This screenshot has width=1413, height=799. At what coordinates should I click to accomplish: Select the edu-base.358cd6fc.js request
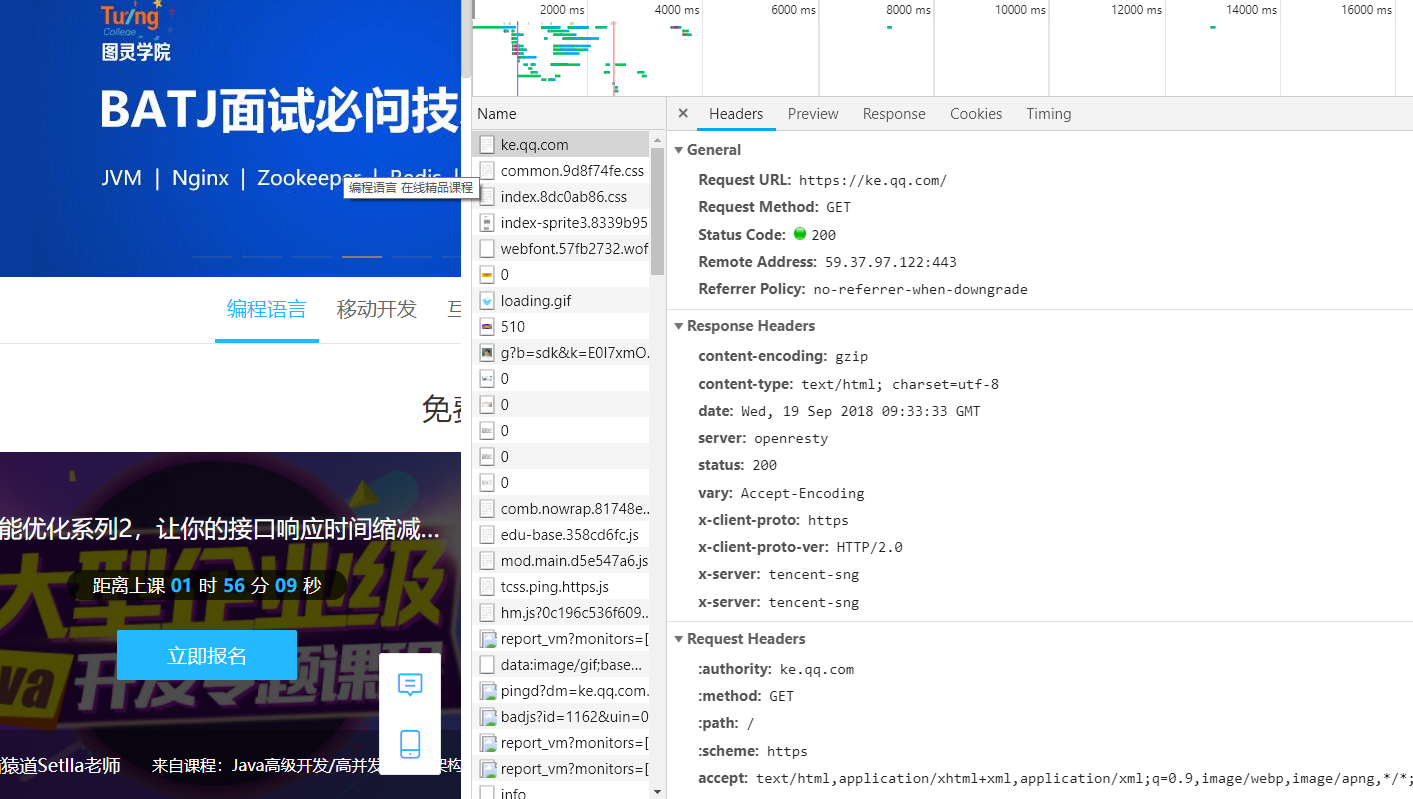point(561,535)
